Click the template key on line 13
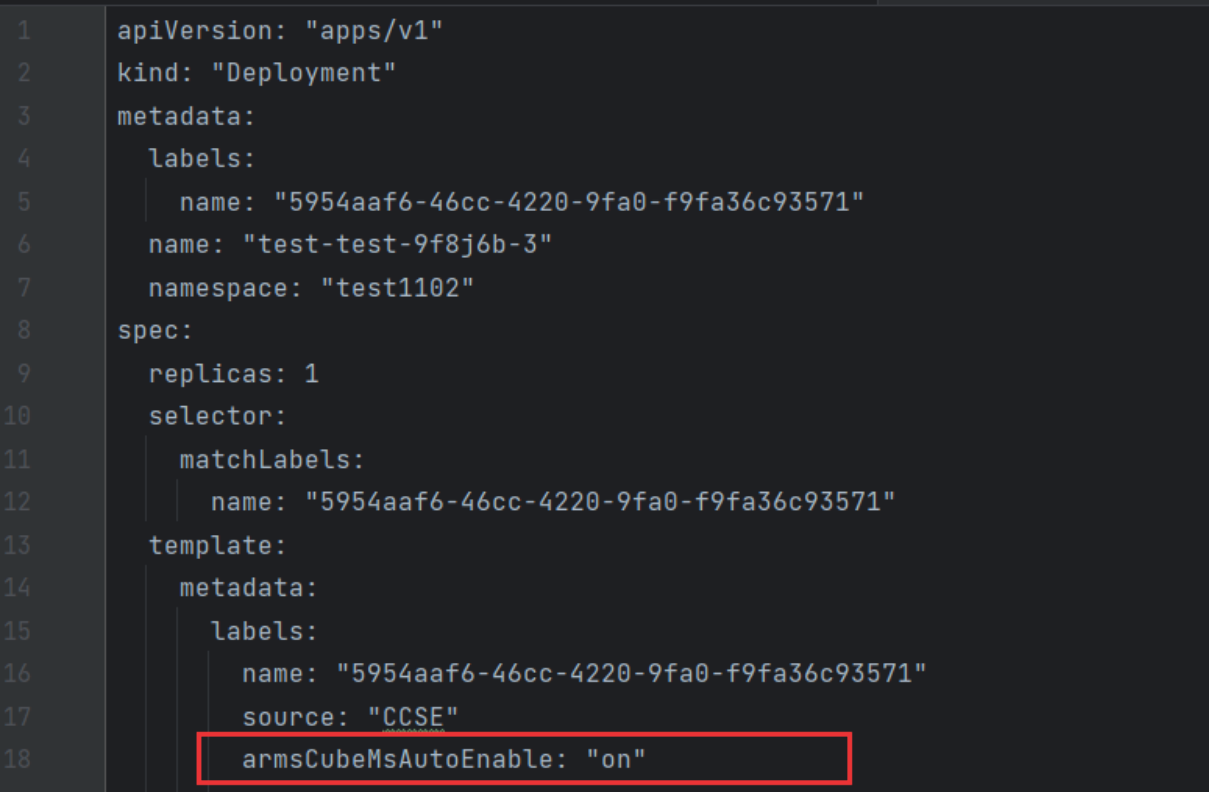Viewport: 1209px width, 792px height. [x=217, y=545]
